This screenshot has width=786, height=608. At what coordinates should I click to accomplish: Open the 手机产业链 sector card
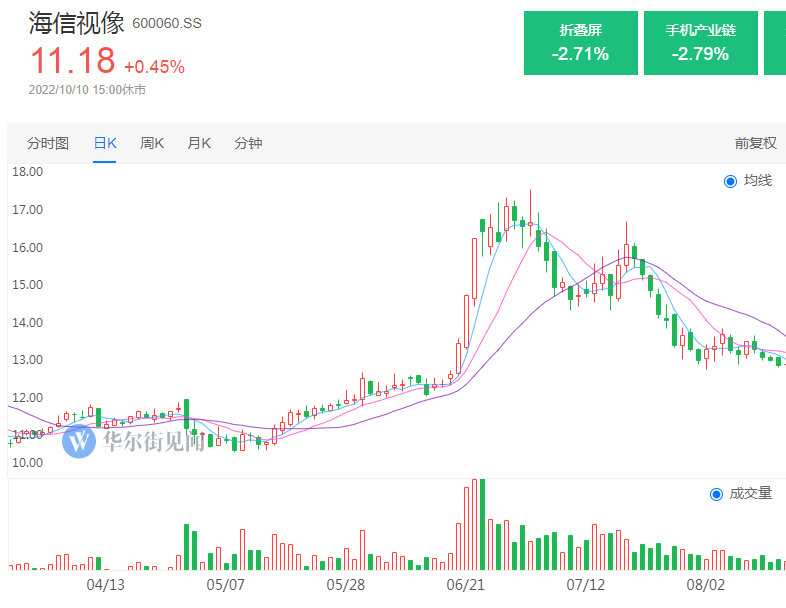click(700, 43)
